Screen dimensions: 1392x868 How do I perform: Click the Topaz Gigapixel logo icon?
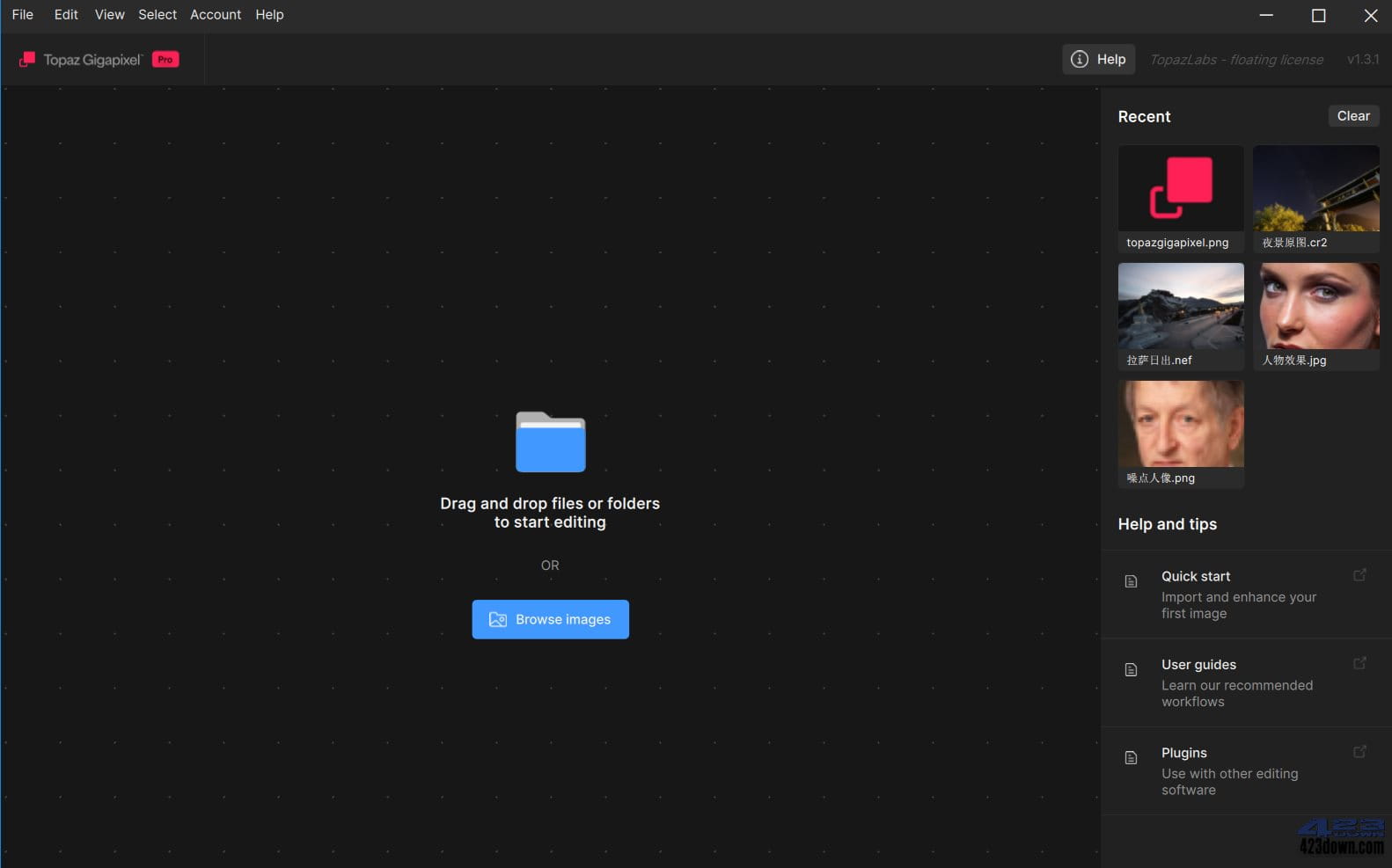tap(27, 60)
